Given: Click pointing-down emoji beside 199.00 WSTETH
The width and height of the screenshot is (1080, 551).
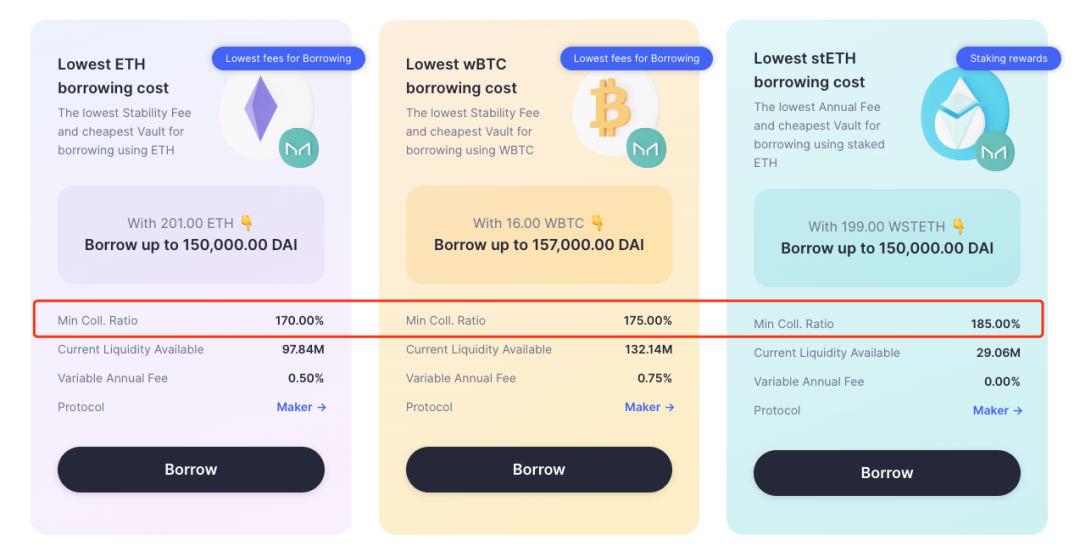Looking at the screenshot, I should 957,226.
